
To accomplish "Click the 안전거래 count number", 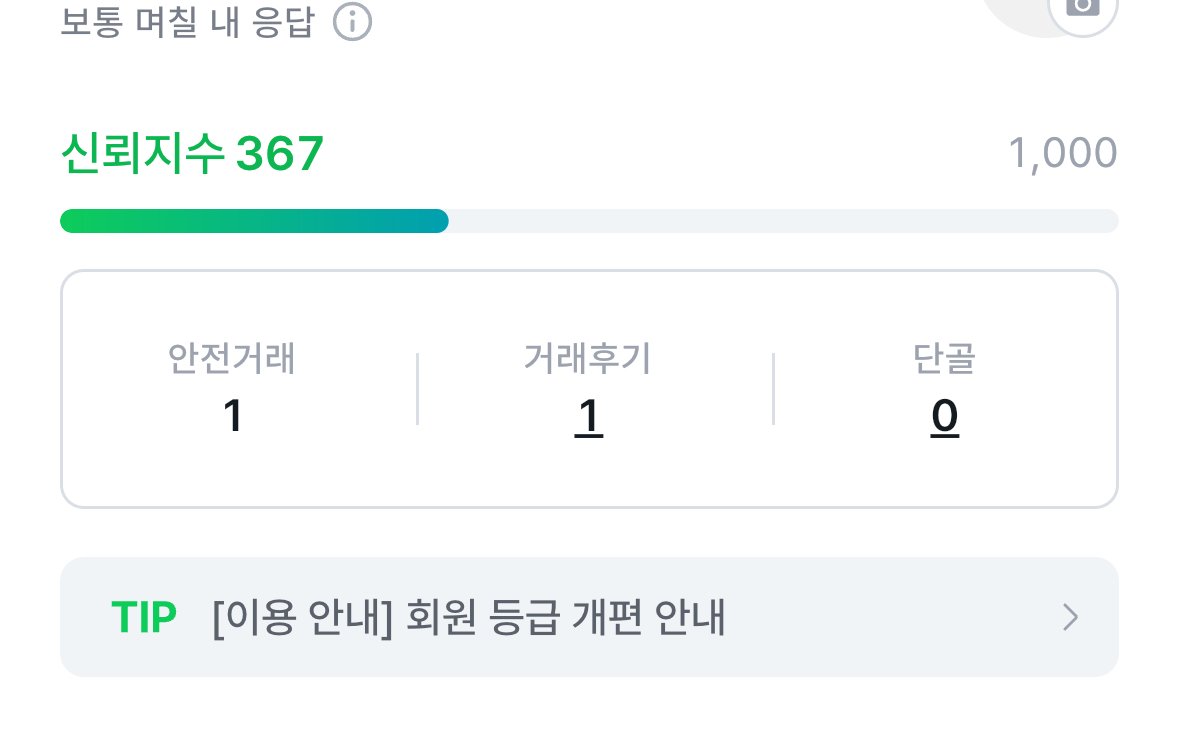I will coord(233,417).
